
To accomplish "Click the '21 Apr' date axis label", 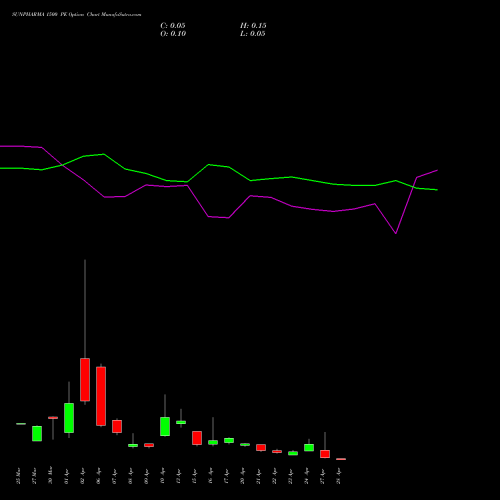I will click(x=258, y=476).
